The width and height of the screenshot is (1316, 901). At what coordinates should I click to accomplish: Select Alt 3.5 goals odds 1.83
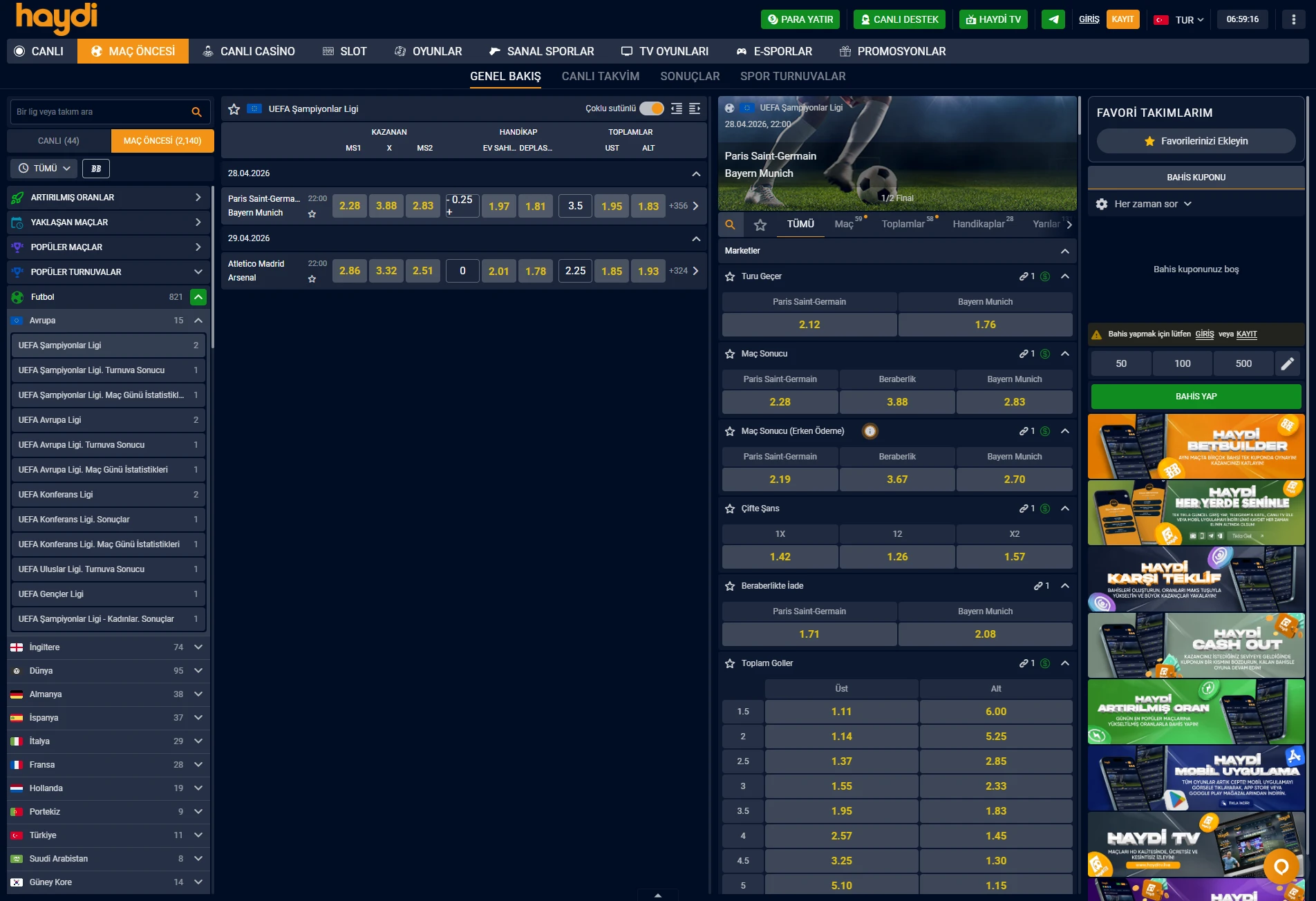[x=996, y=811]
